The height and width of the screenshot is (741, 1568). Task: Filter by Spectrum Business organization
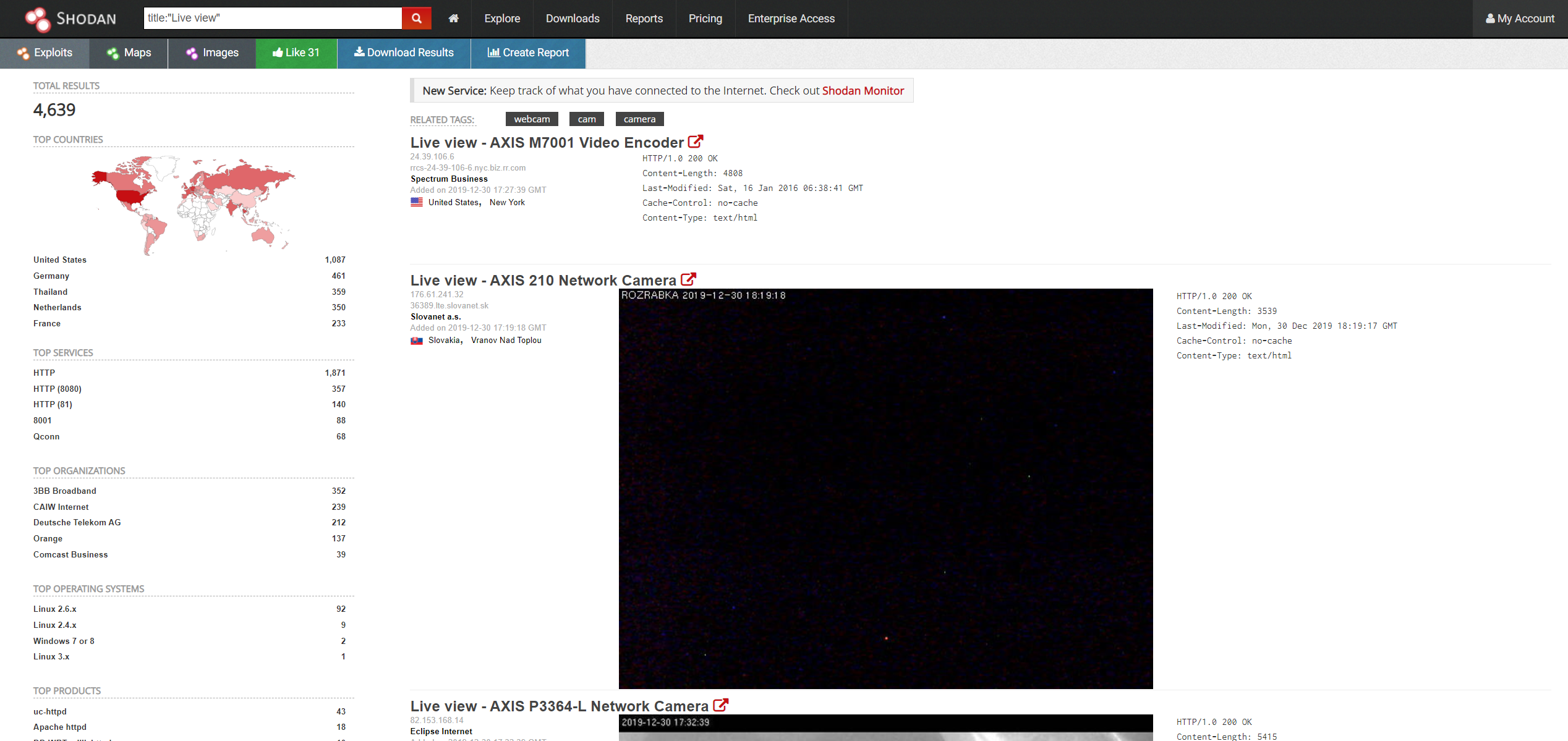click(450, 179)
